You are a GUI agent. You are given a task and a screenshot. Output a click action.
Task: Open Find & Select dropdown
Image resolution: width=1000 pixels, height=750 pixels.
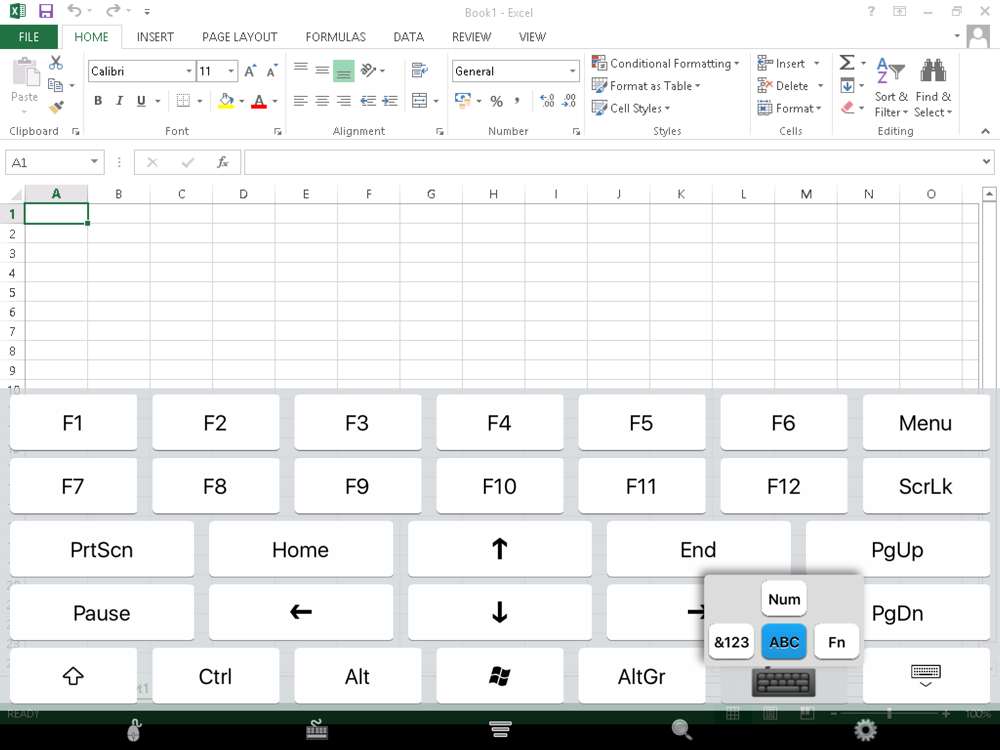pos(933,89)
